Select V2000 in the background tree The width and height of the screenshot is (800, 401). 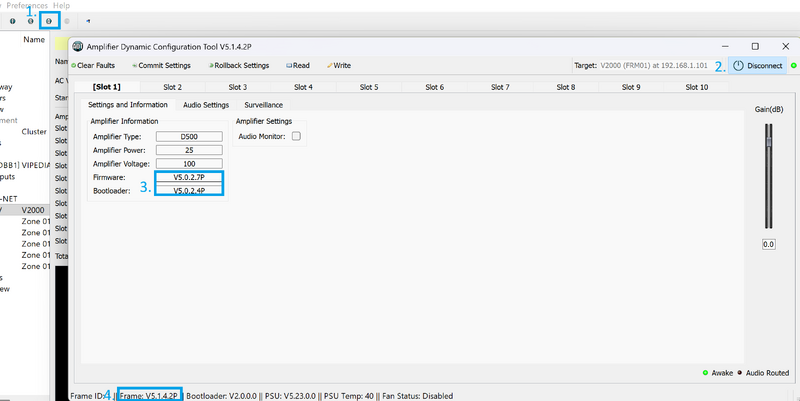[33, 210]
